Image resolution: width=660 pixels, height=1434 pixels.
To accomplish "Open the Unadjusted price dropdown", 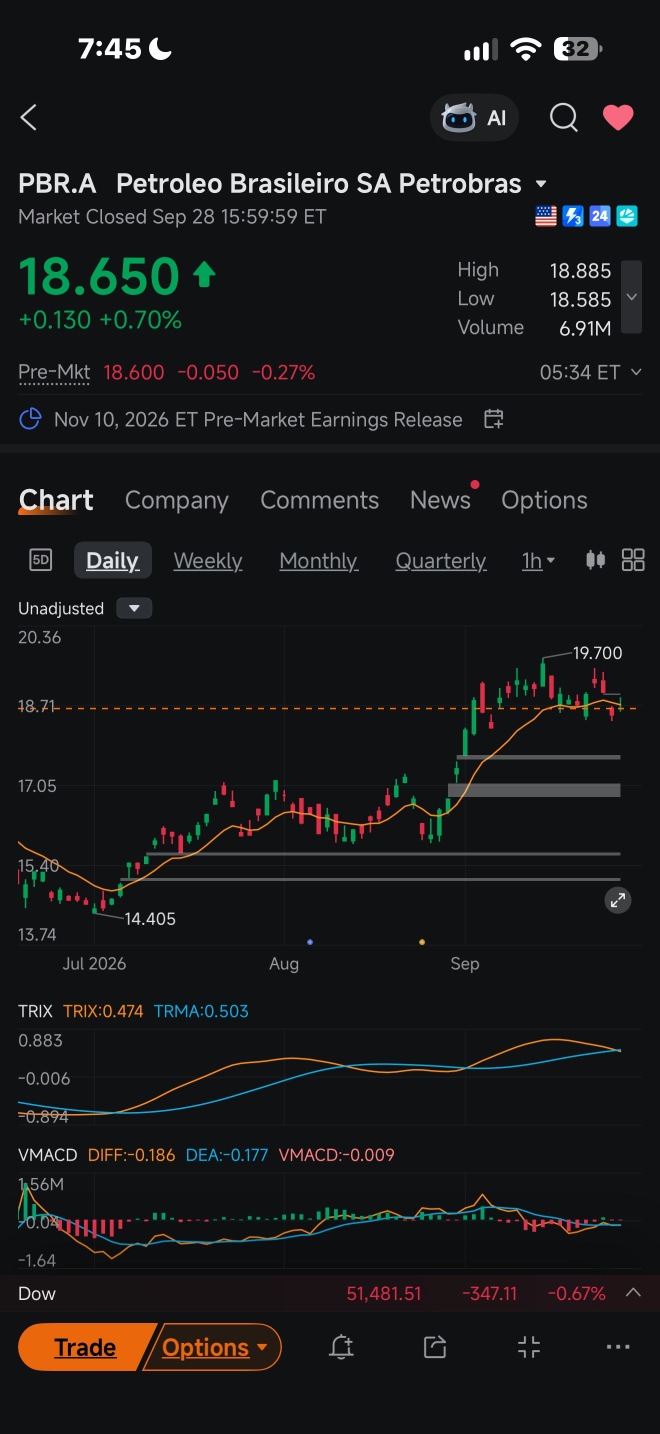I will tap(134, 608).
